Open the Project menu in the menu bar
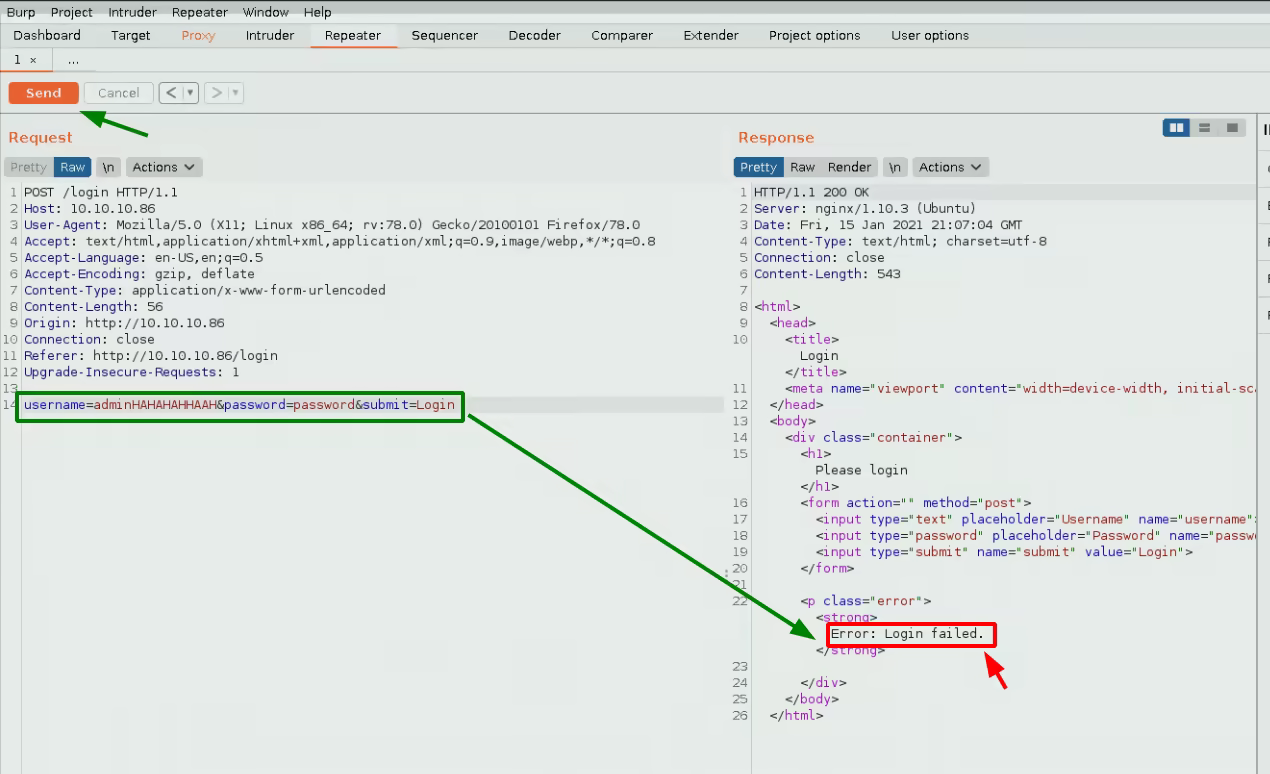 pos(71,12)
